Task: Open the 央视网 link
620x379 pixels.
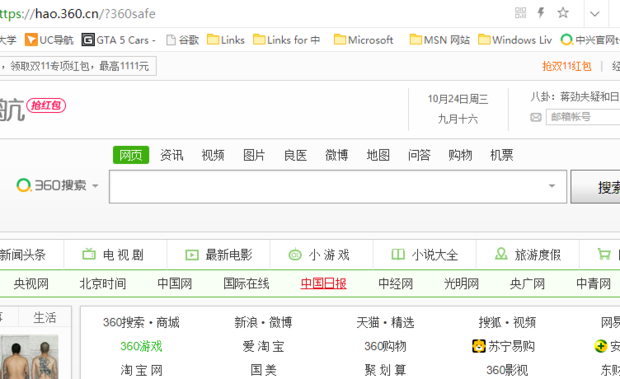Action: [x=31, y=283]
